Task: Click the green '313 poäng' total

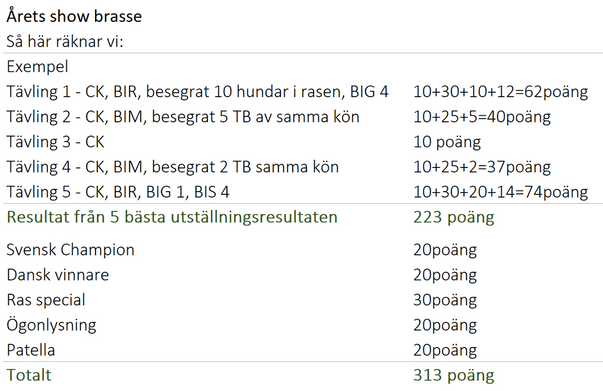Action: pos(454,376)
